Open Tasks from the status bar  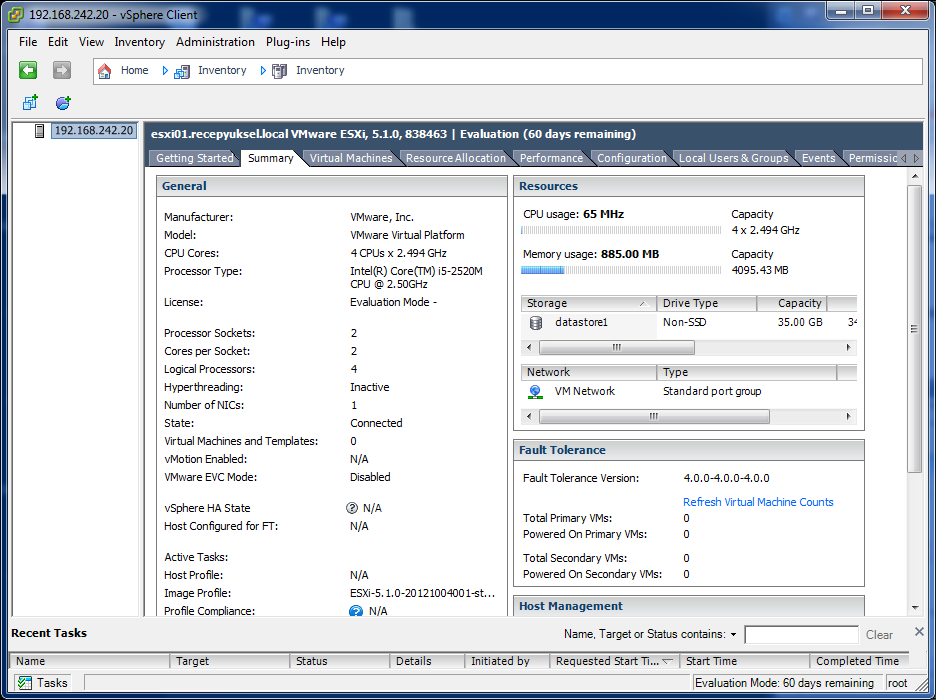tap(41, 683)
